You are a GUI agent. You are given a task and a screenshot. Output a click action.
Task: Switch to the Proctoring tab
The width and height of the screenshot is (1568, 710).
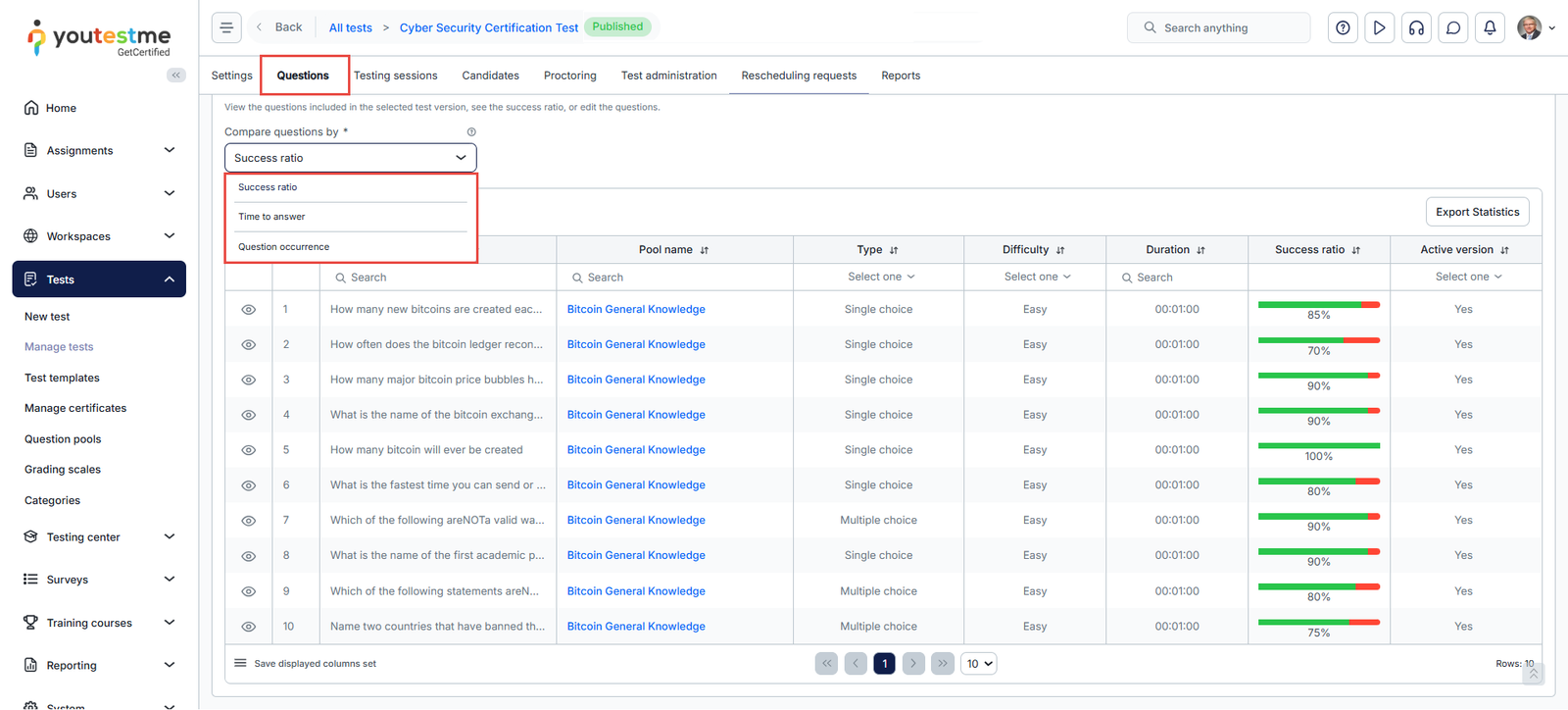pyautogui.click(x=569, y=76)
